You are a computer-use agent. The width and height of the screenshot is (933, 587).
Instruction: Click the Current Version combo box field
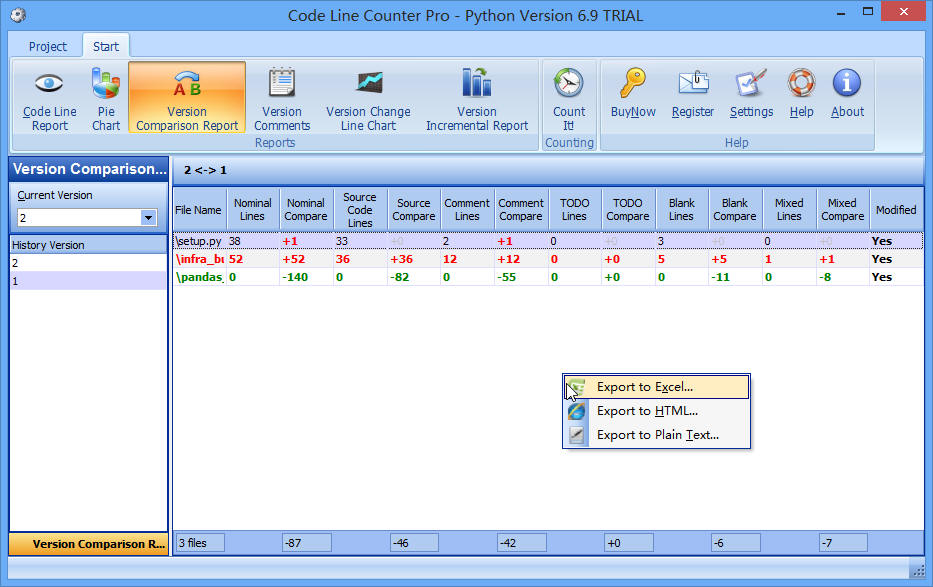coord(87,218)
